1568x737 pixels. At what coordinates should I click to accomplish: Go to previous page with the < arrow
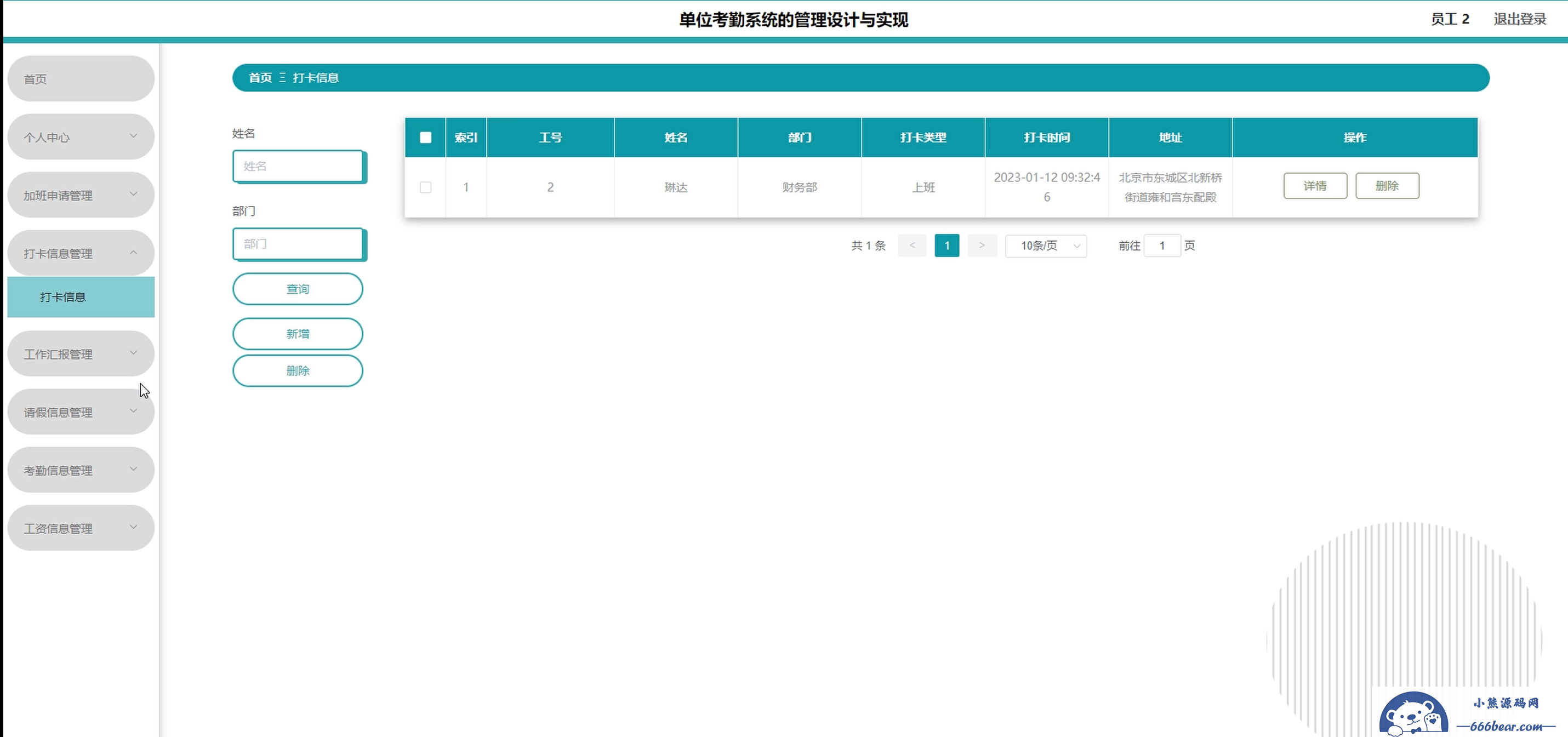(912, 246)
